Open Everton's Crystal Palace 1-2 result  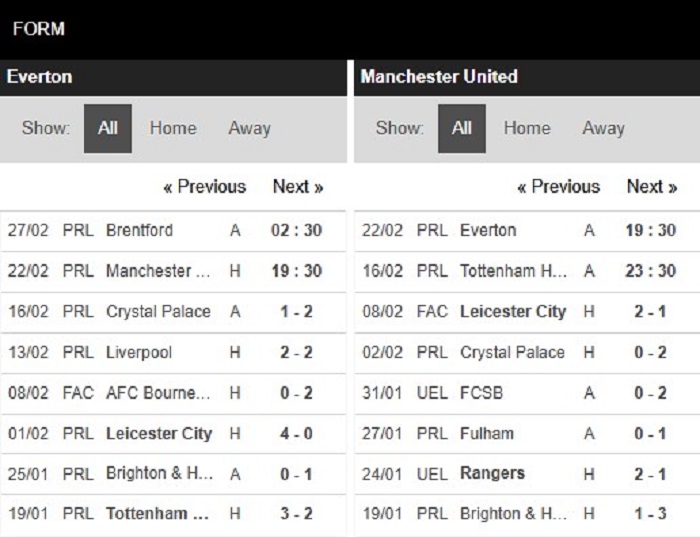point(173,312)
